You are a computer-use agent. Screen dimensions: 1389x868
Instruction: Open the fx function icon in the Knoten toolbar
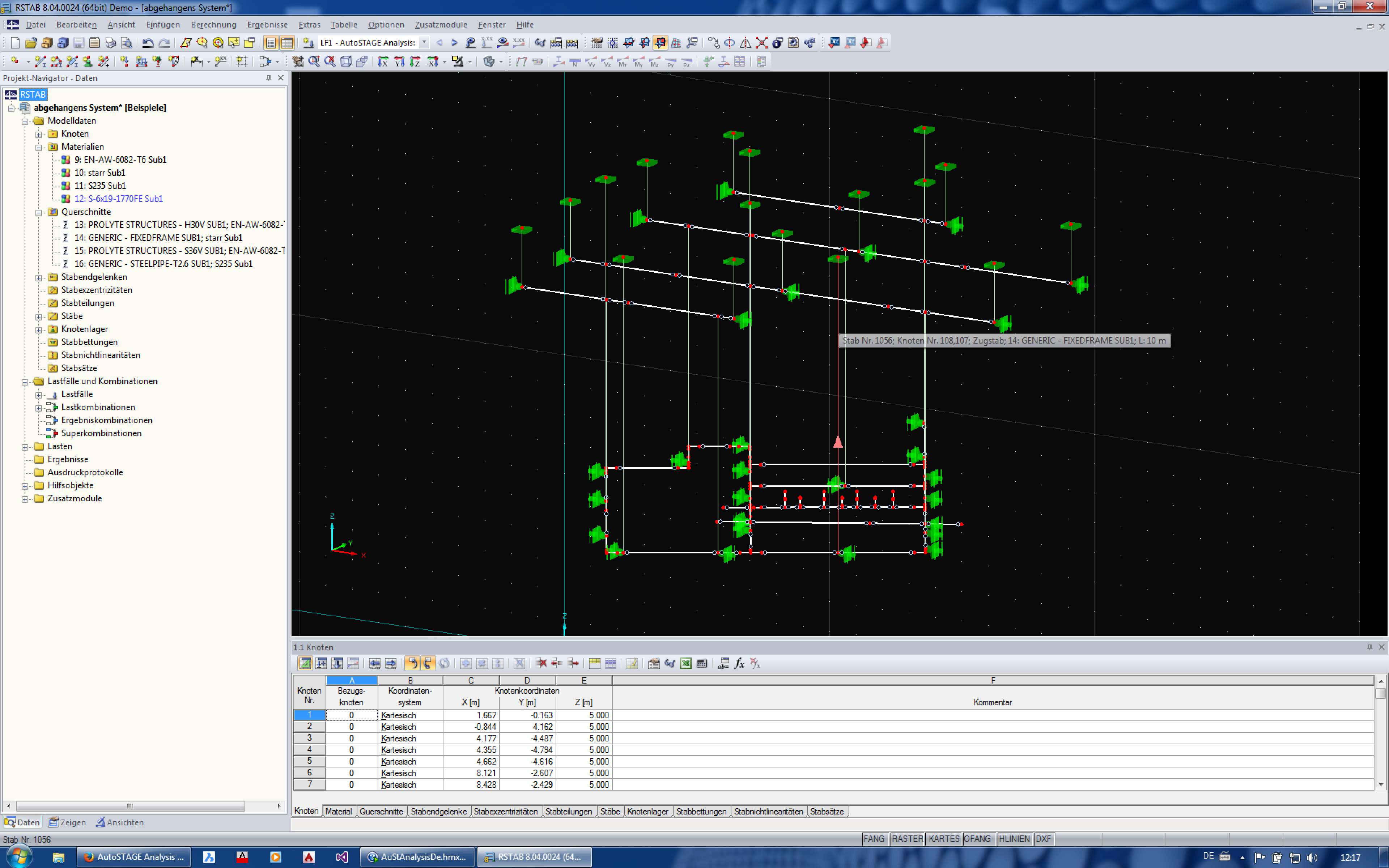pyautogui.click(x=739, y=663)
